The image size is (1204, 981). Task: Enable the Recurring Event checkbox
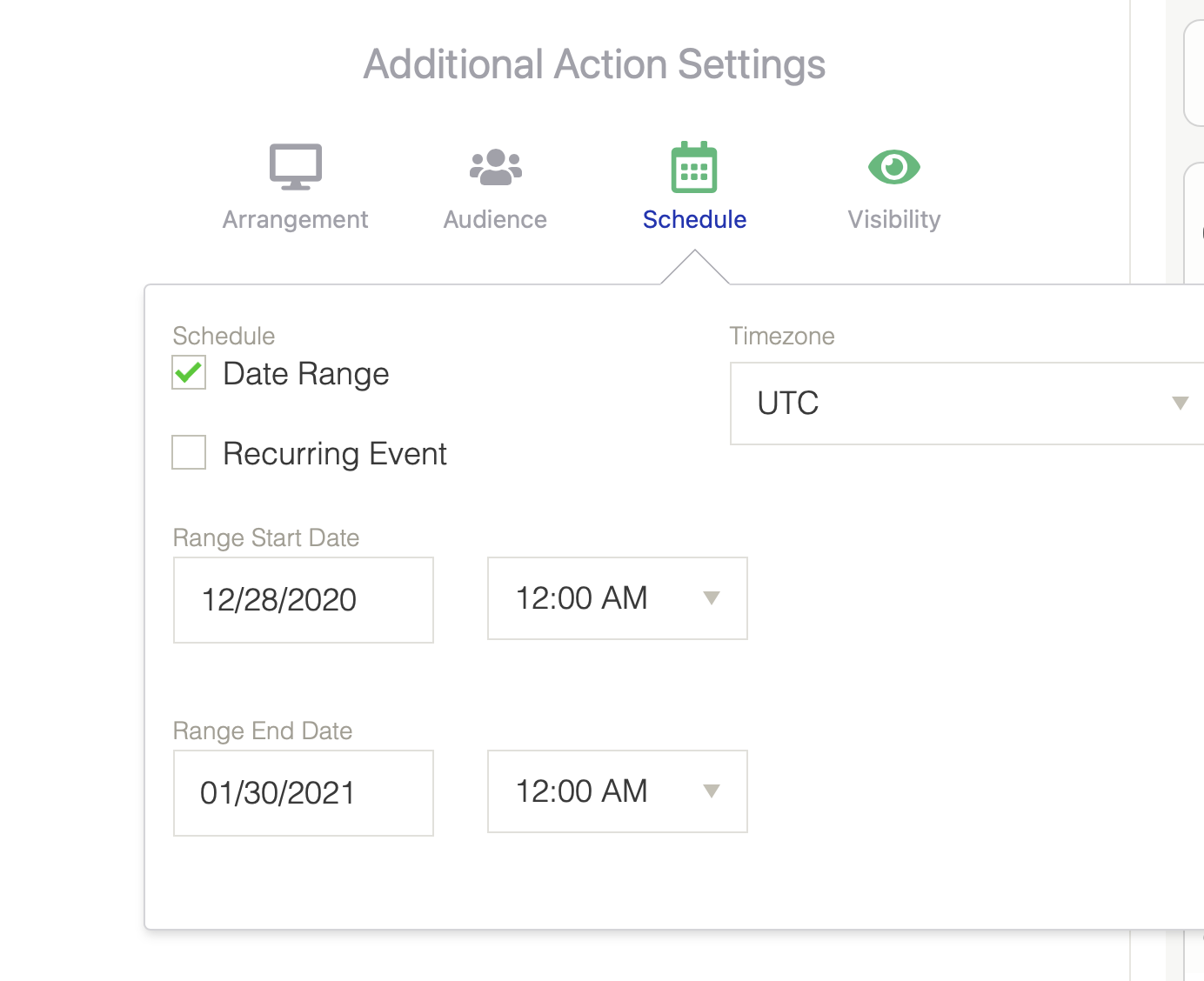click(189, 452)
